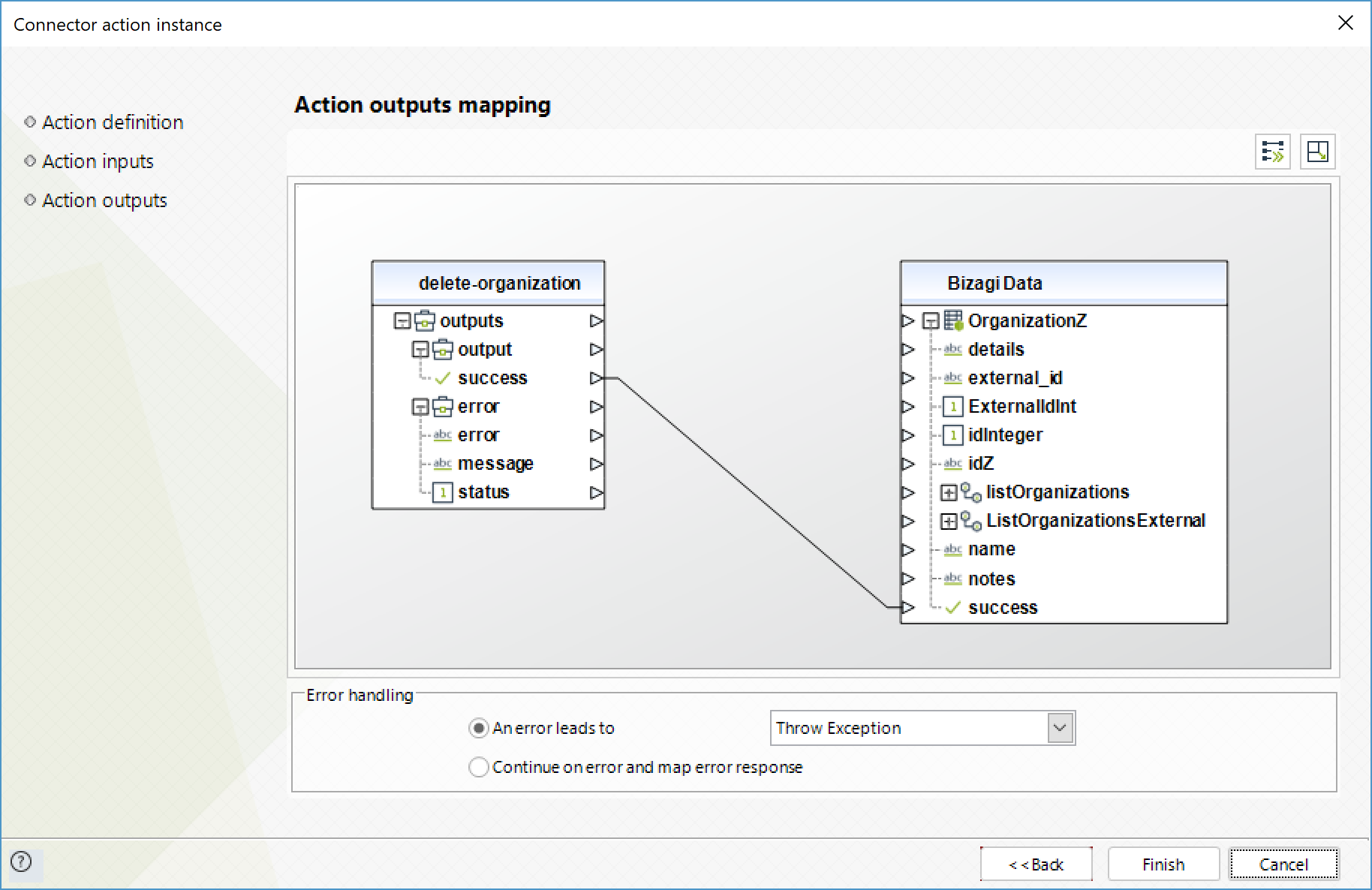The image size is (1372, 890).
Task: Select the name attribute row
Action: tap(991, 549)
